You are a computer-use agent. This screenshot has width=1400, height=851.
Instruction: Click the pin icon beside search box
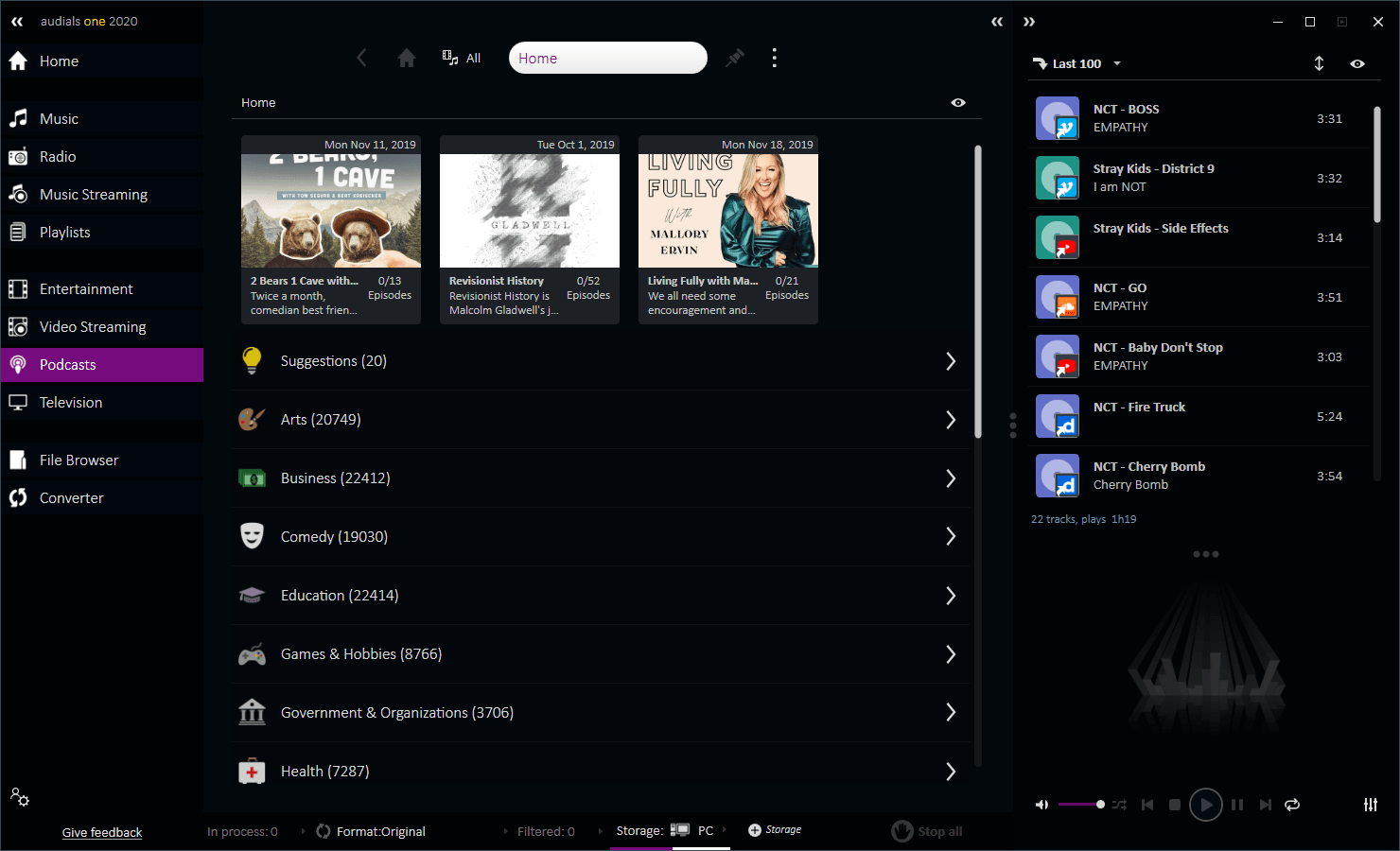[x=735, y=59]
